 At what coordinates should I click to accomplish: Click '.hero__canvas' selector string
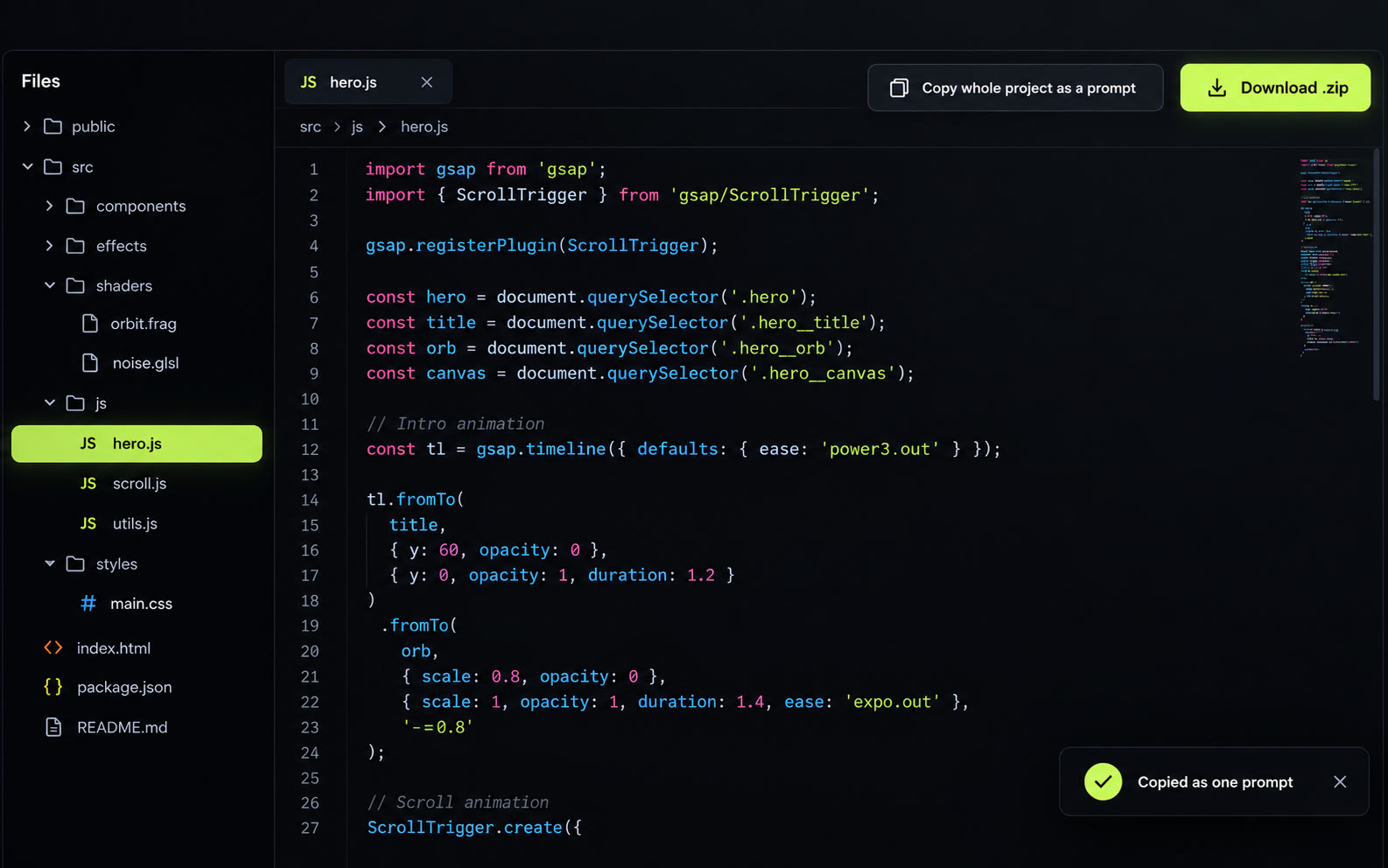823,374
